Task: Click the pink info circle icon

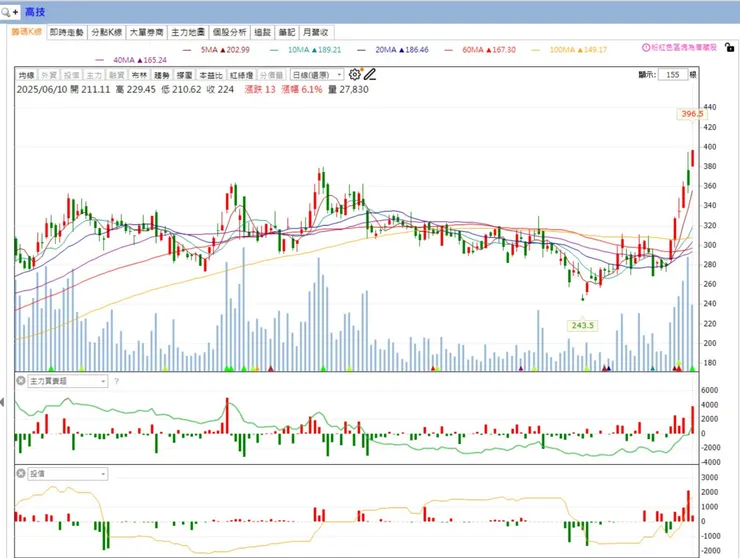Action: (x=646, y=48)
